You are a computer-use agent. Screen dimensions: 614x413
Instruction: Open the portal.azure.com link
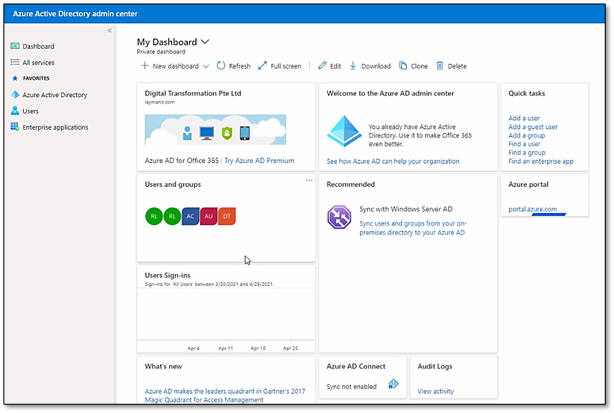point(533,209)
